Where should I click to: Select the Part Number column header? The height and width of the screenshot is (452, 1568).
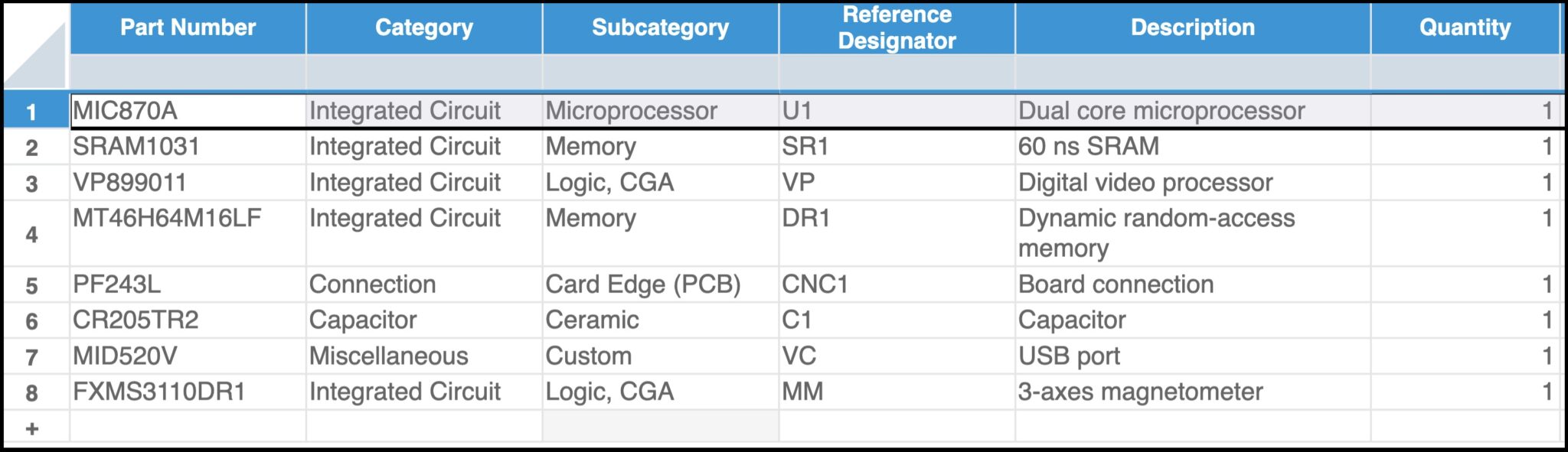[188, 28]
